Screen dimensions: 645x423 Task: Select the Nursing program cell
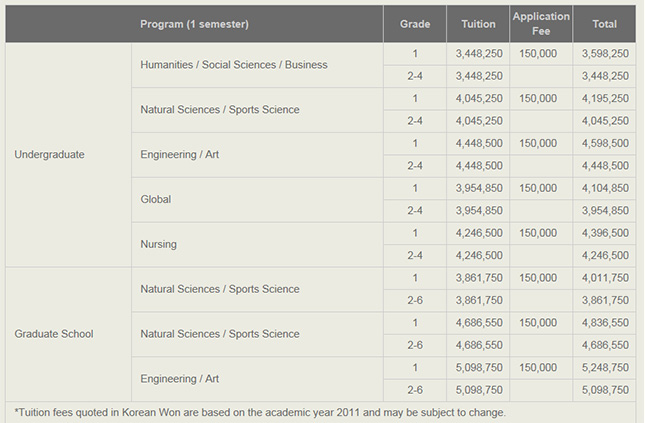[159, 244]
